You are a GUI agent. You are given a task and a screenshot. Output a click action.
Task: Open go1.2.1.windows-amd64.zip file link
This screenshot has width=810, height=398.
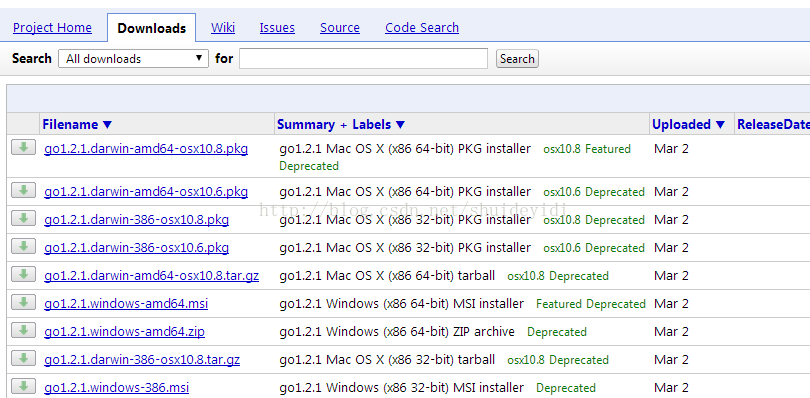click(x=124, y=331)
